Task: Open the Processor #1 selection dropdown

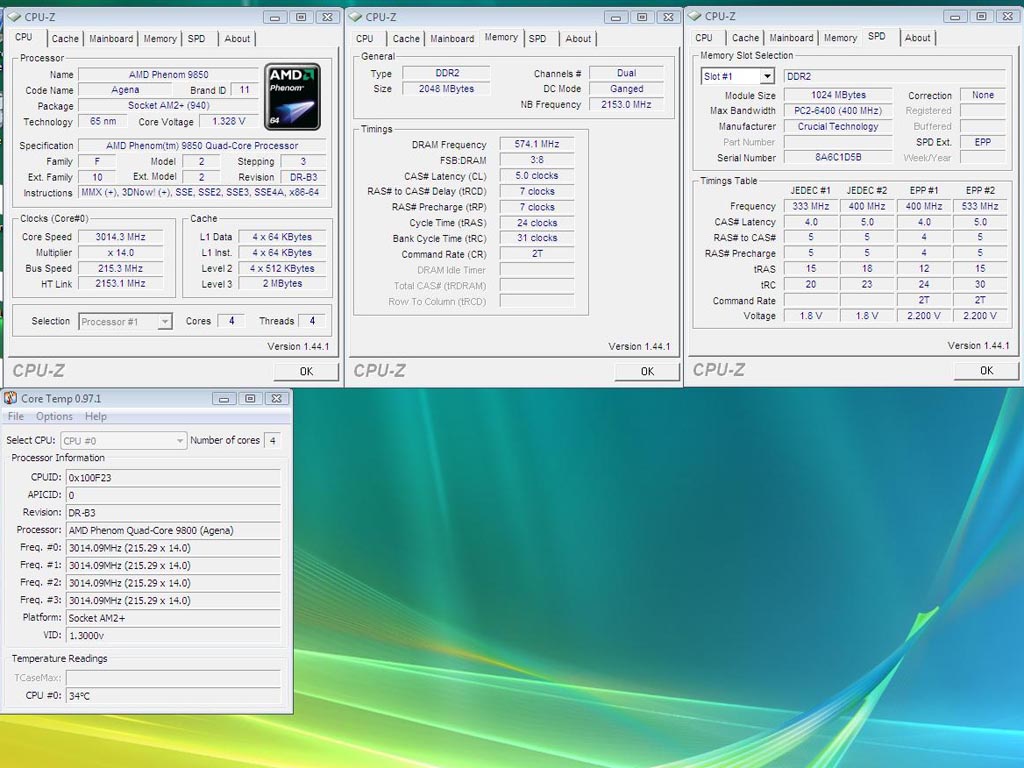Action: (165, 321)
